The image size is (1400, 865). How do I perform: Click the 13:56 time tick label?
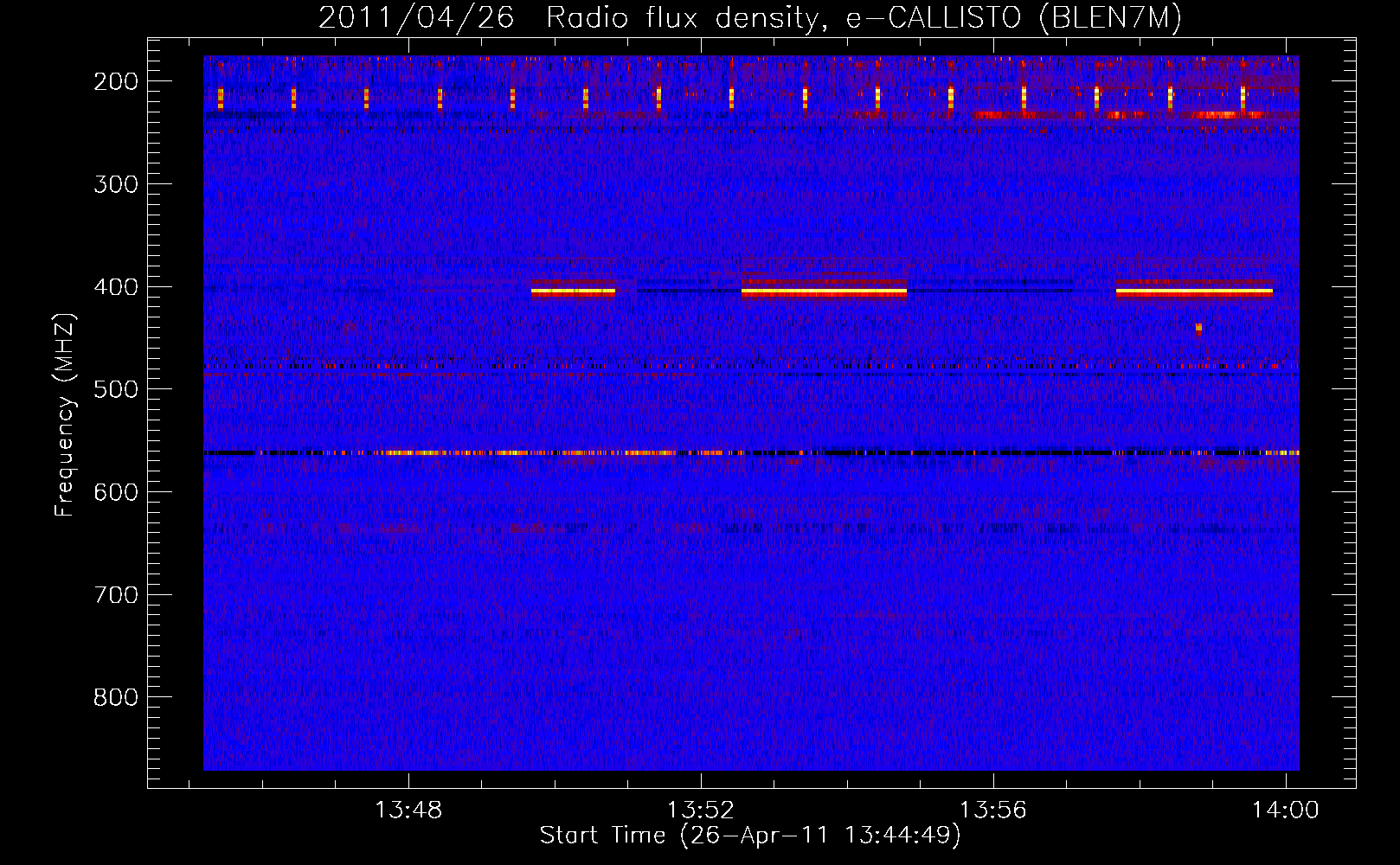pyautogui.click(x=993, y=810)
